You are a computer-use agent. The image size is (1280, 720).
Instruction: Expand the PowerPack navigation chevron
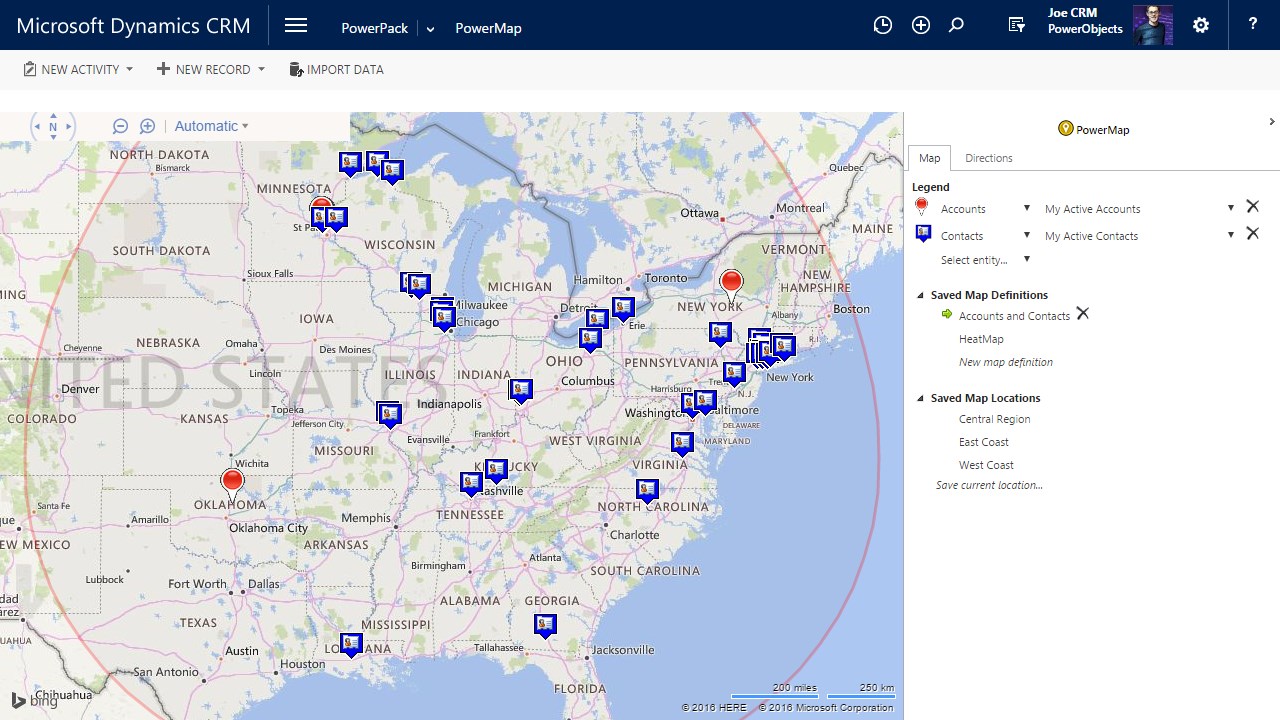431,29
